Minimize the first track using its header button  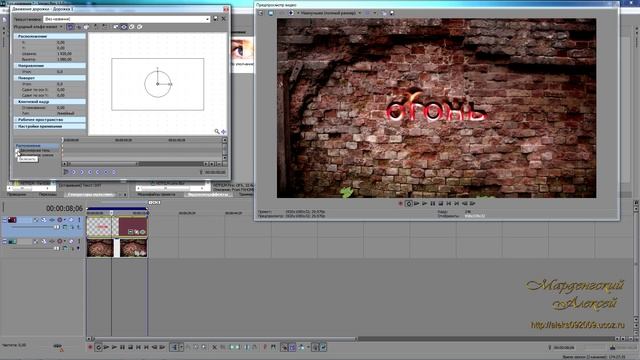pos(5,220)
